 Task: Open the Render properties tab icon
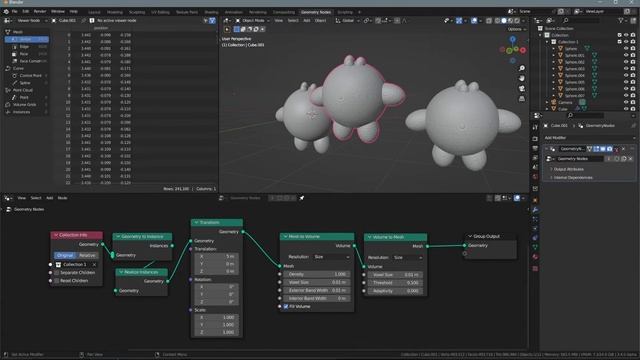click(535, 138)
